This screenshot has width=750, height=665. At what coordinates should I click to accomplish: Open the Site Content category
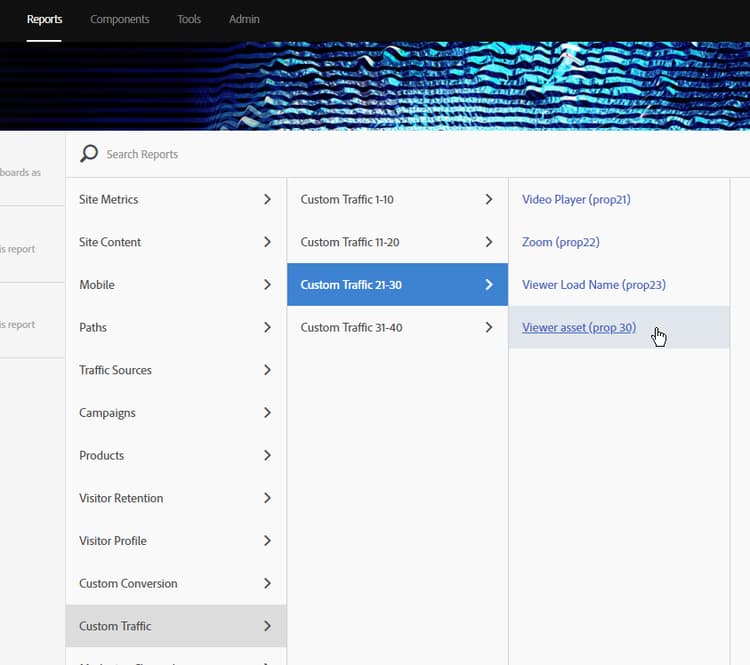point(176,242)
